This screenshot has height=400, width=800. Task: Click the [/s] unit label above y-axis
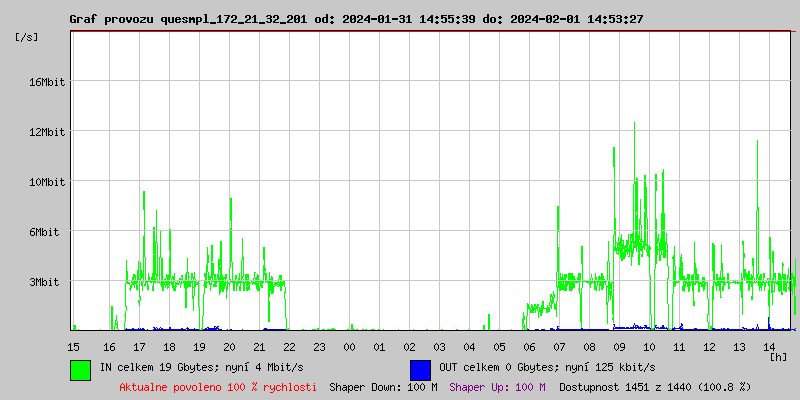coord(27,37)
